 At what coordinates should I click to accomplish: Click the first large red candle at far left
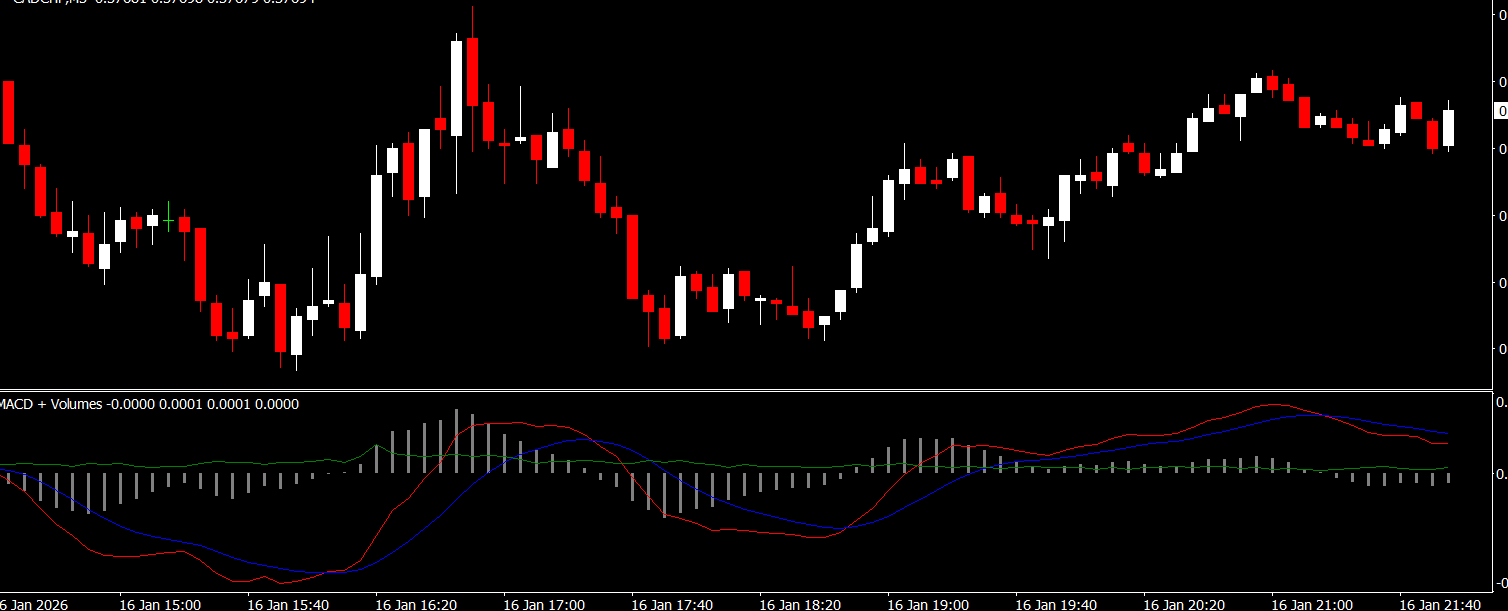(x=9, y=112)
